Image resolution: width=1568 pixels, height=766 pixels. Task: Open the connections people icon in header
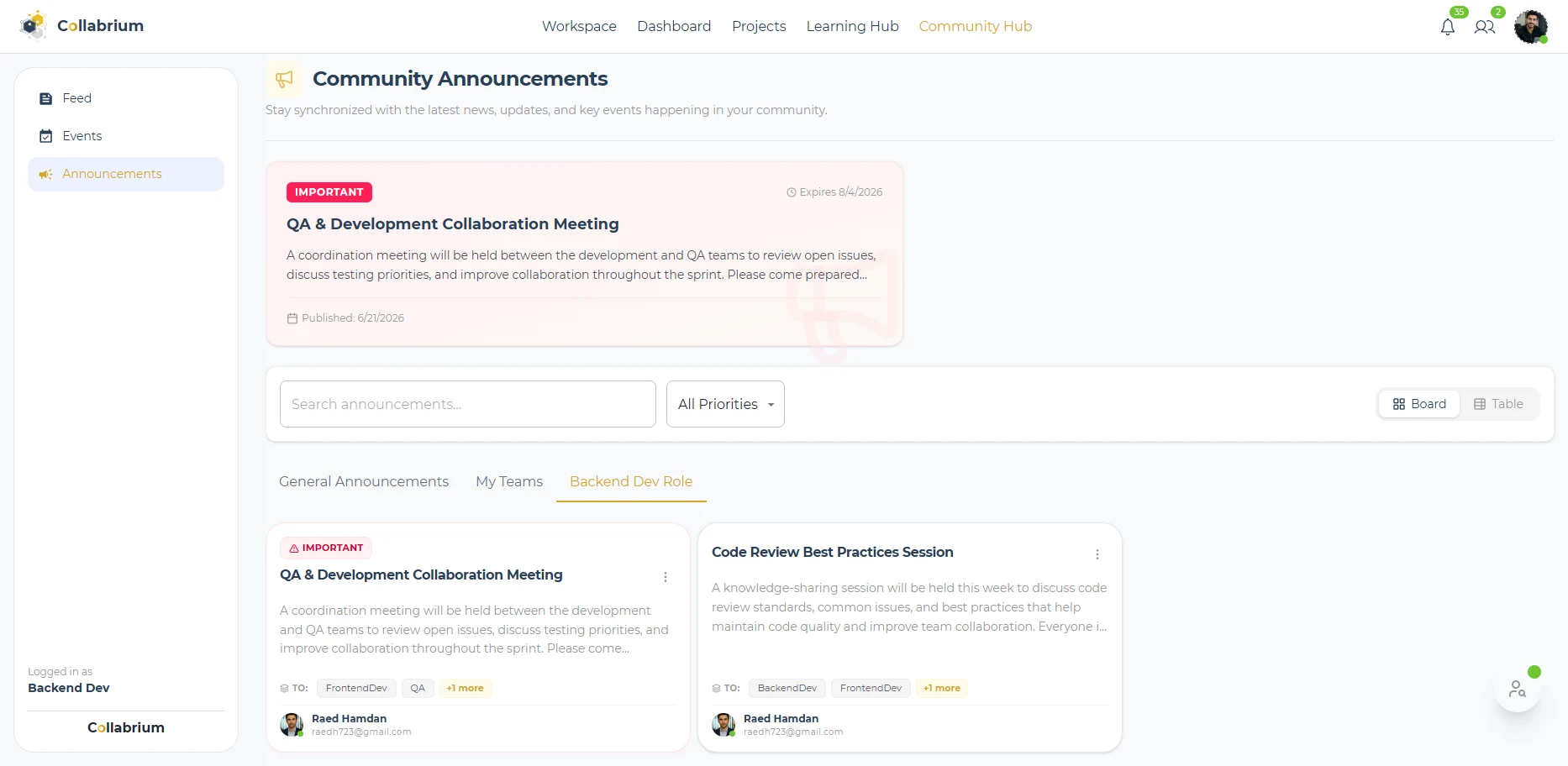pos(1485,27)
